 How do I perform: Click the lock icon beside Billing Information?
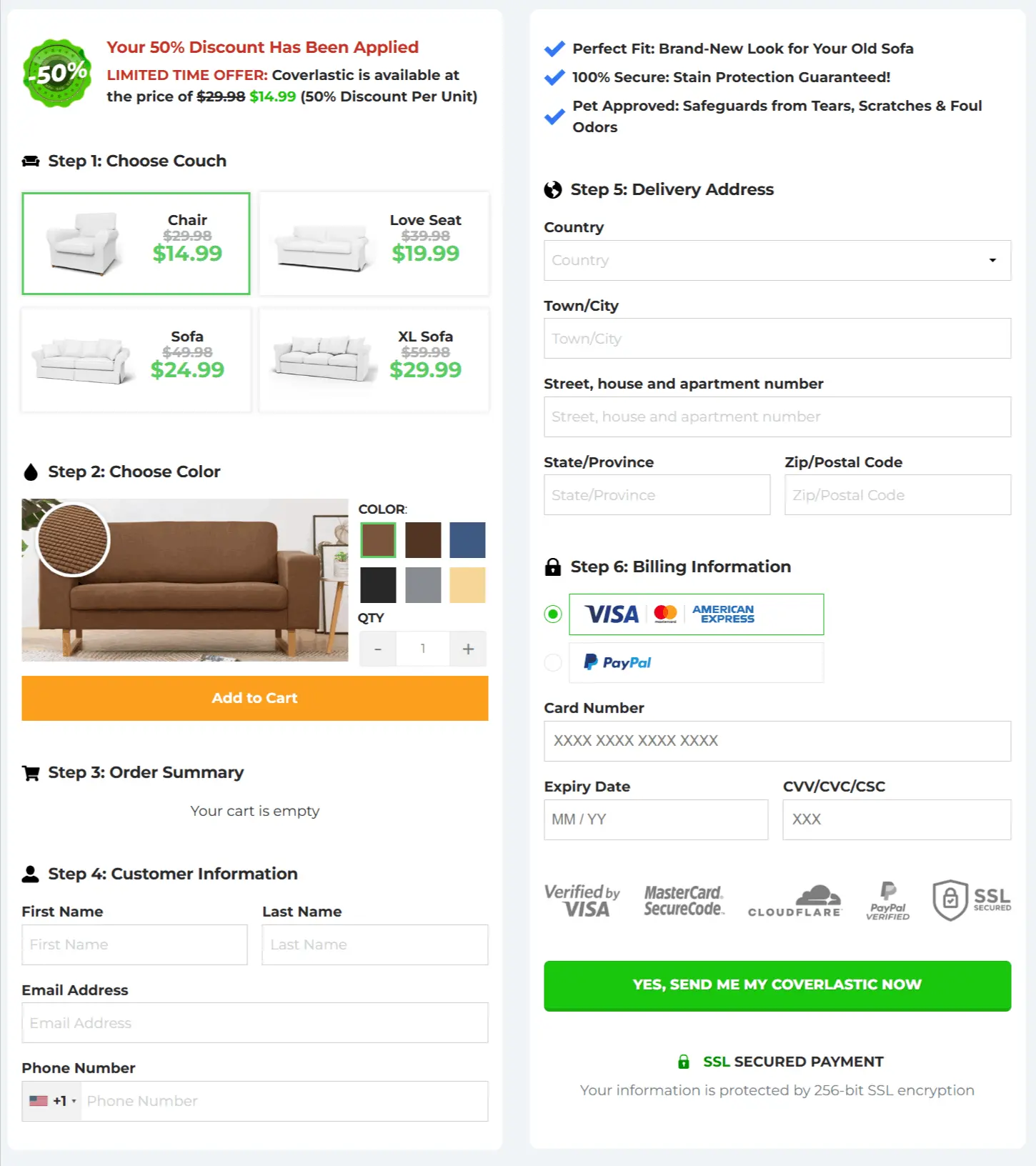coord(552,567)
